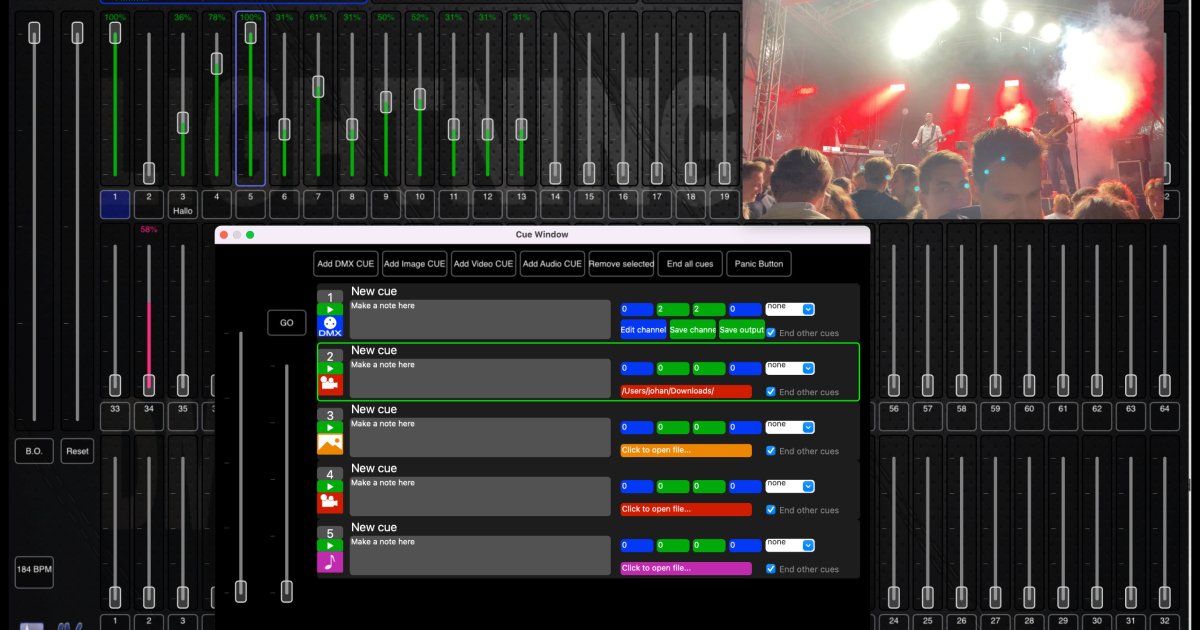Click orange 'Click to open file...' on cue 3
Viewport: 1200px width, 630px height.
pyautogui.click(x=685, y=450)
